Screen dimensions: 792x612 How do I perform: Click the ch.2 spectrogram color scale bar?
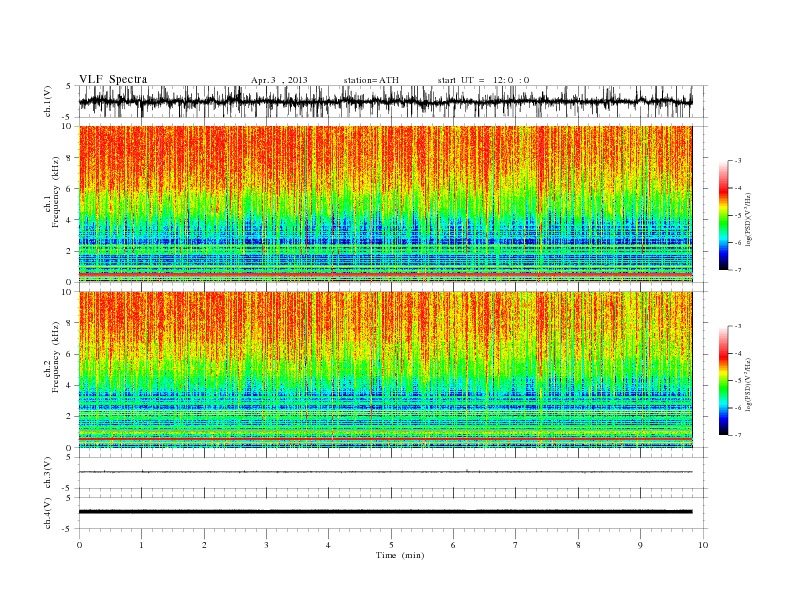pyautogui.click(x=724, y=381)
